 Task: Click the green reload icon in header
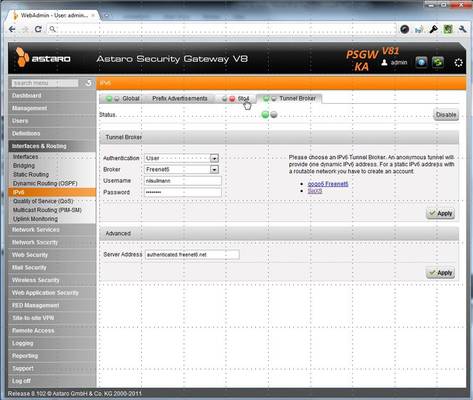point(438,62)
